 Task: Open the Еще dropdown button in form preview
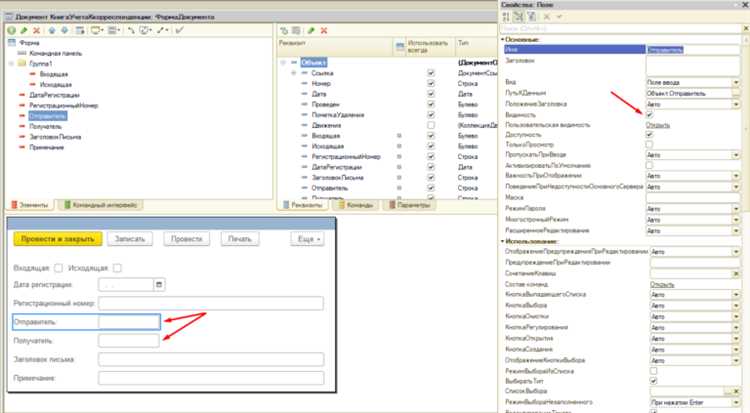(x=308, y=239)
